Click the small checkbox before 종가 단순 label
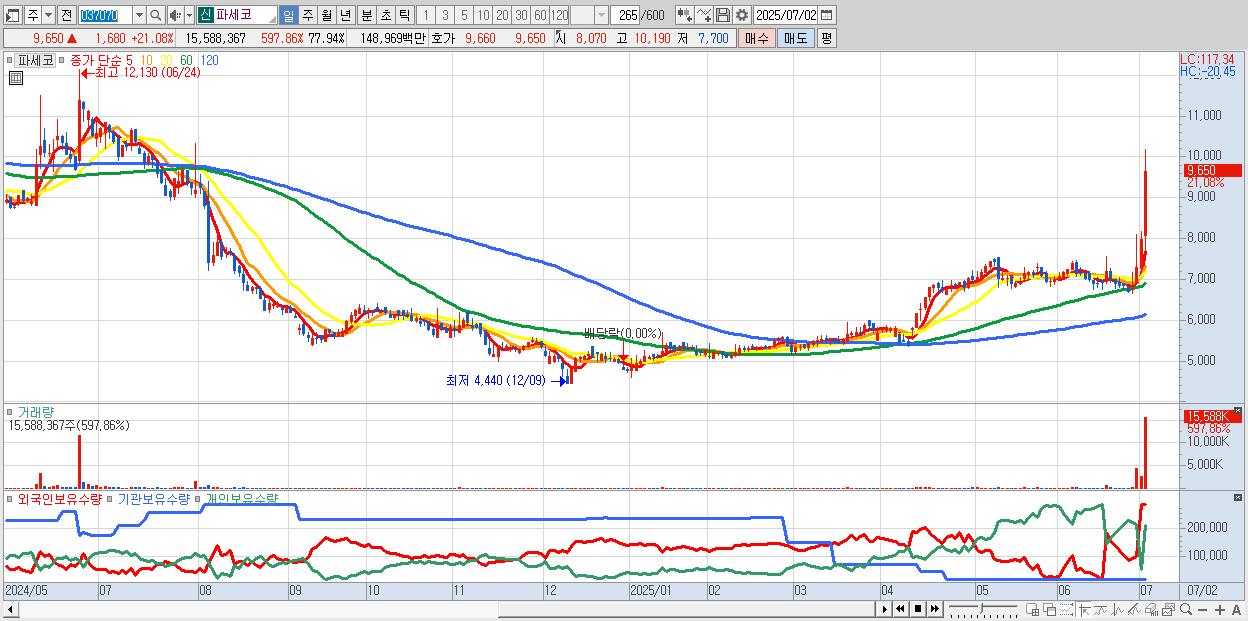The image size is (1248, 621). [61, 60]
